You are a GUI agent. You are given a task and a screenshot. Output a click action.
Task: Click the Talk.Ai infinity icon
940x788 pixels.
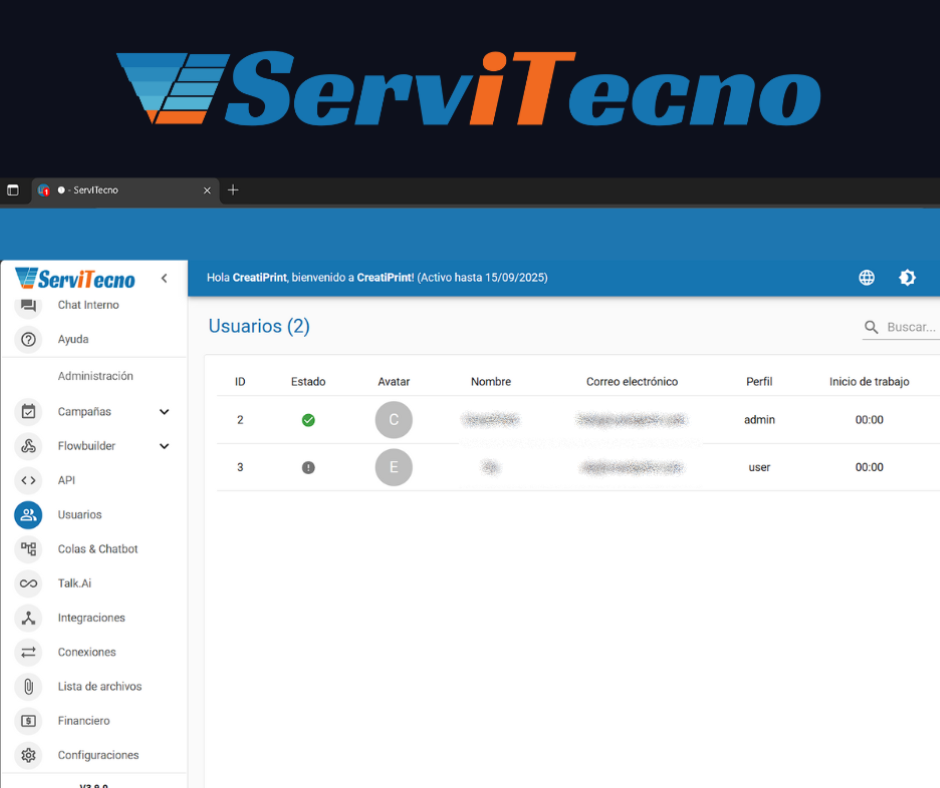point(28,584)
